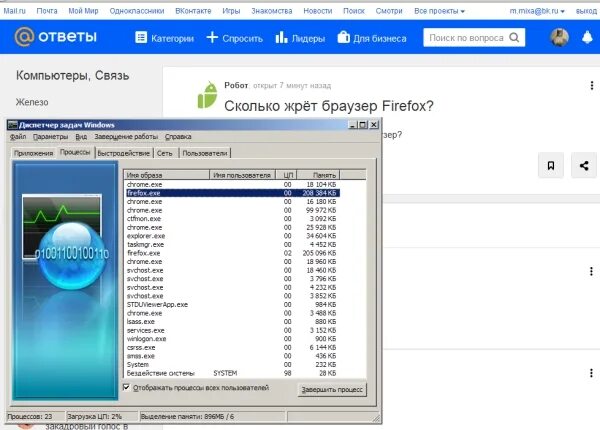Select smss.exe process row

[233, 356]
